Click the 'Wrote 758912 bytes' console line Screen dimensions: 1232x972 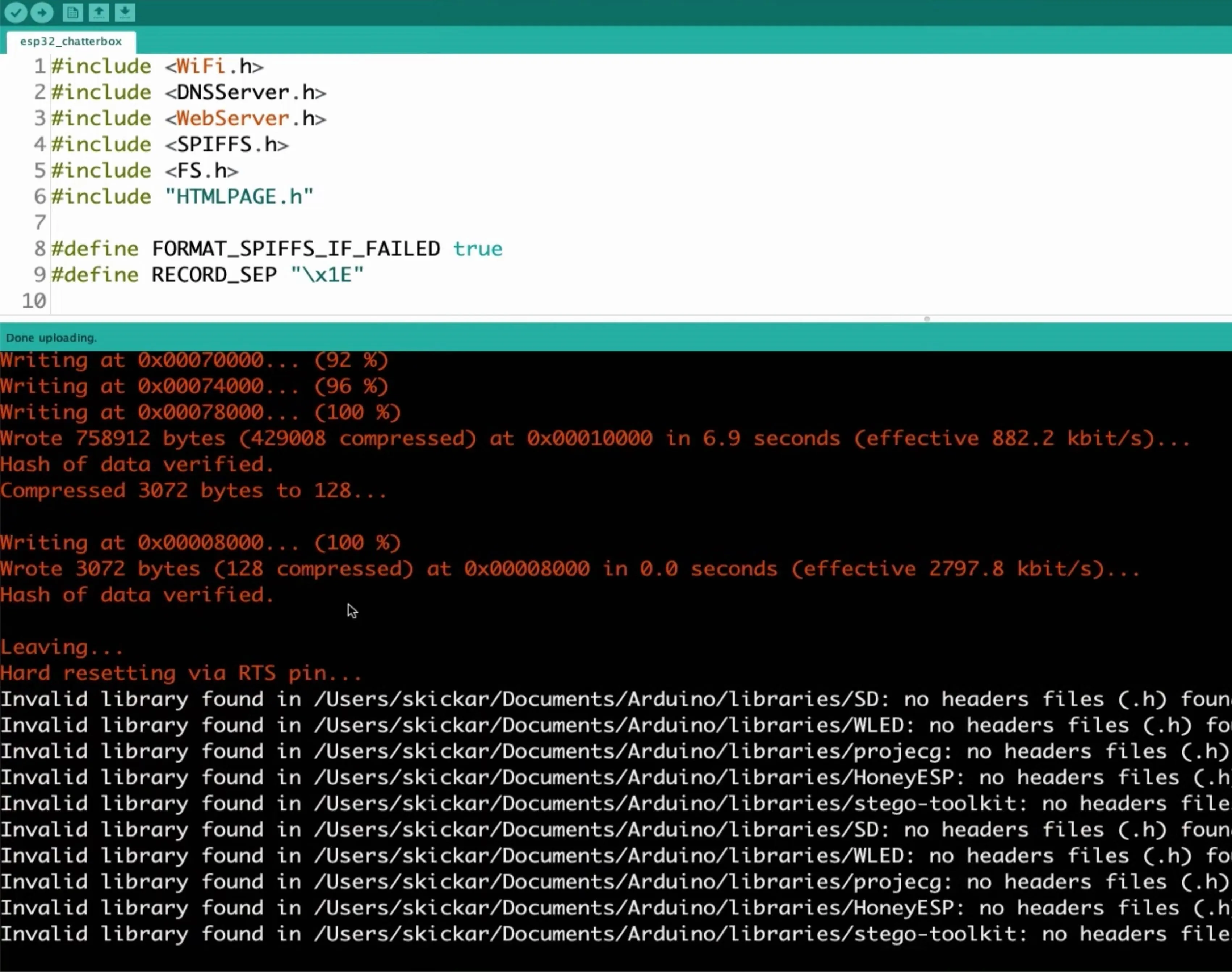595,438
